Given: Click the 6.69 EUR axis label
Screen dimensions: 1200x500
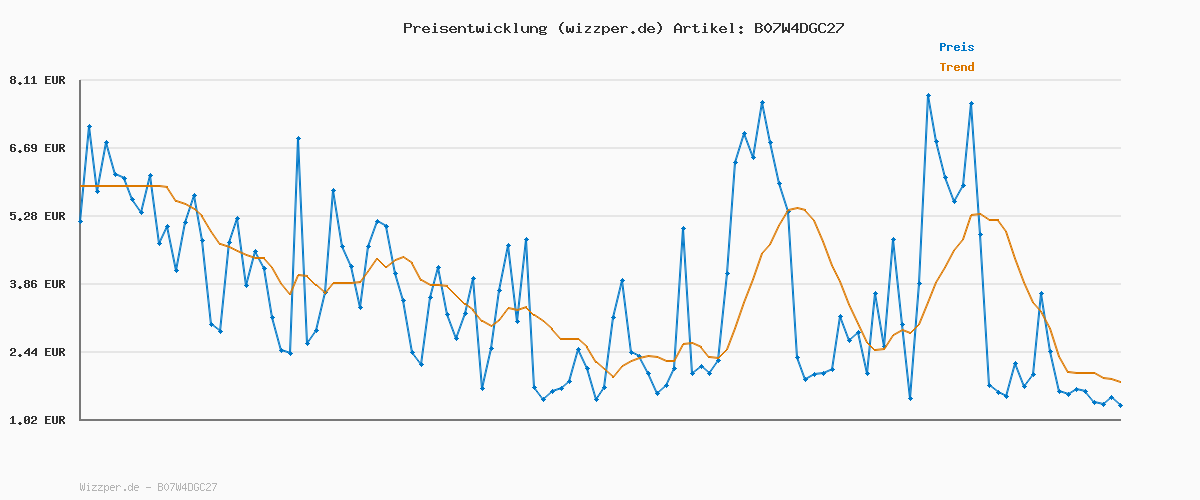Looking at the screenshot, I should [37, 148].
